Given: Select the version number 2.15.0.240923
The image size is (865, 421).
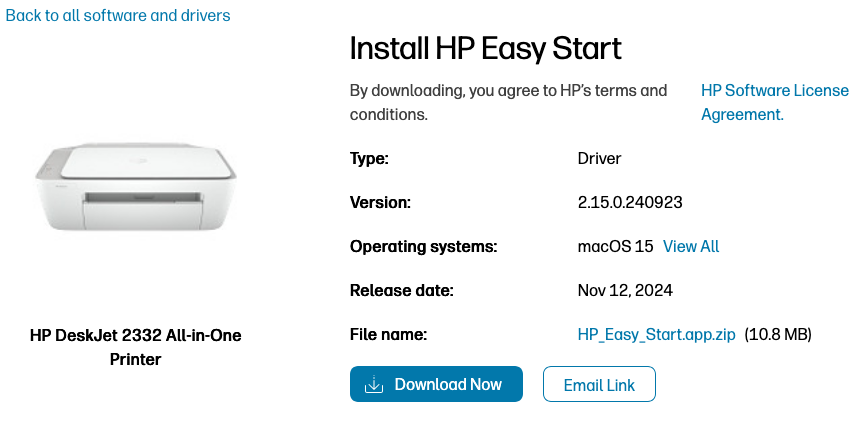Looking at the screenshot, I should click(x=630, y=202).
